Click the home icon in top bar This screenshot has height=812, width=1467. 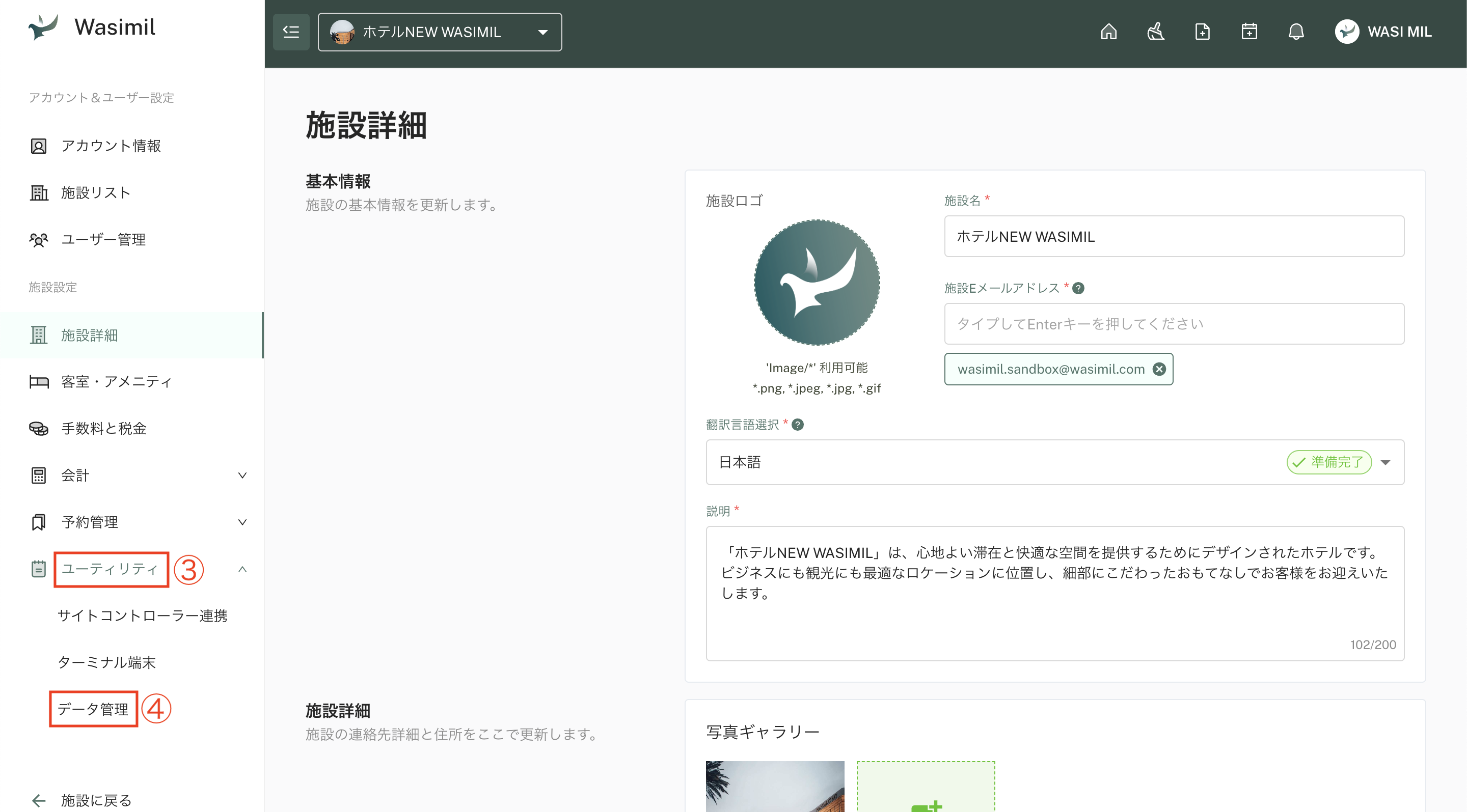click(1108, 31)
